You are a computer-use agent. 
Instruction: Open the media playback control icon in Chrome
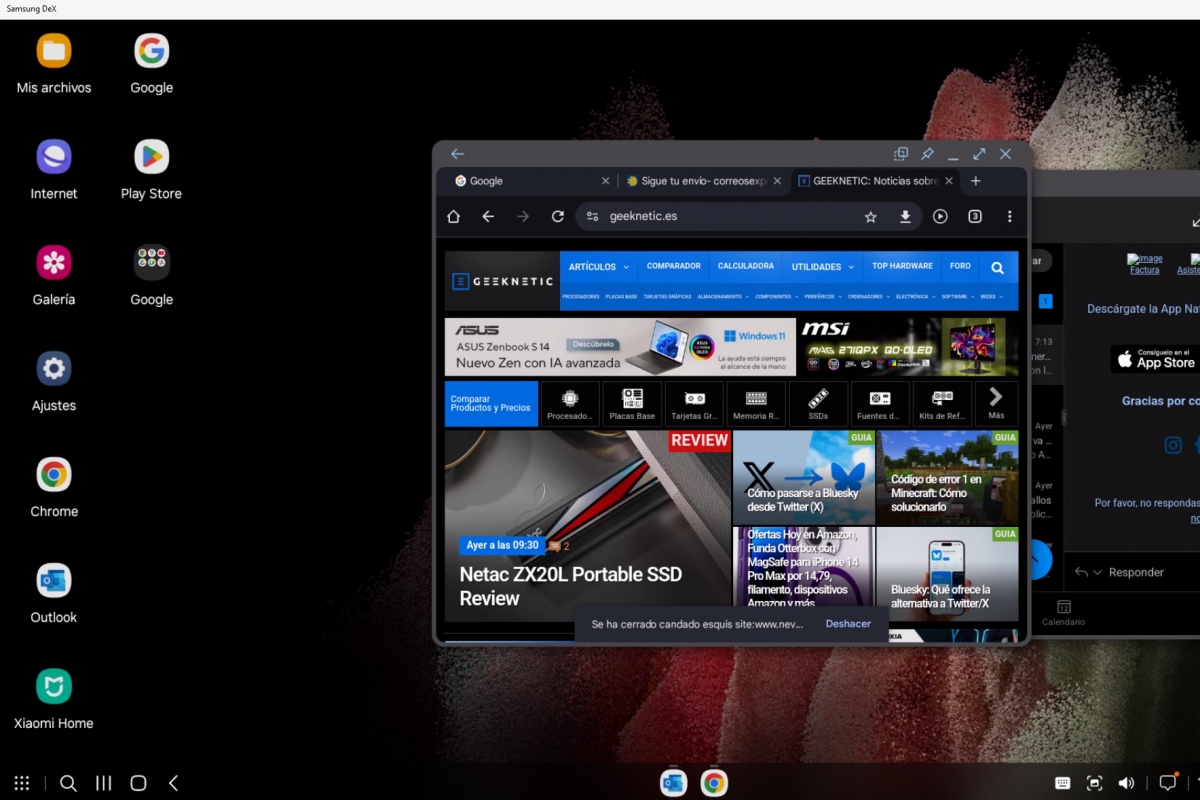point(940,216)
